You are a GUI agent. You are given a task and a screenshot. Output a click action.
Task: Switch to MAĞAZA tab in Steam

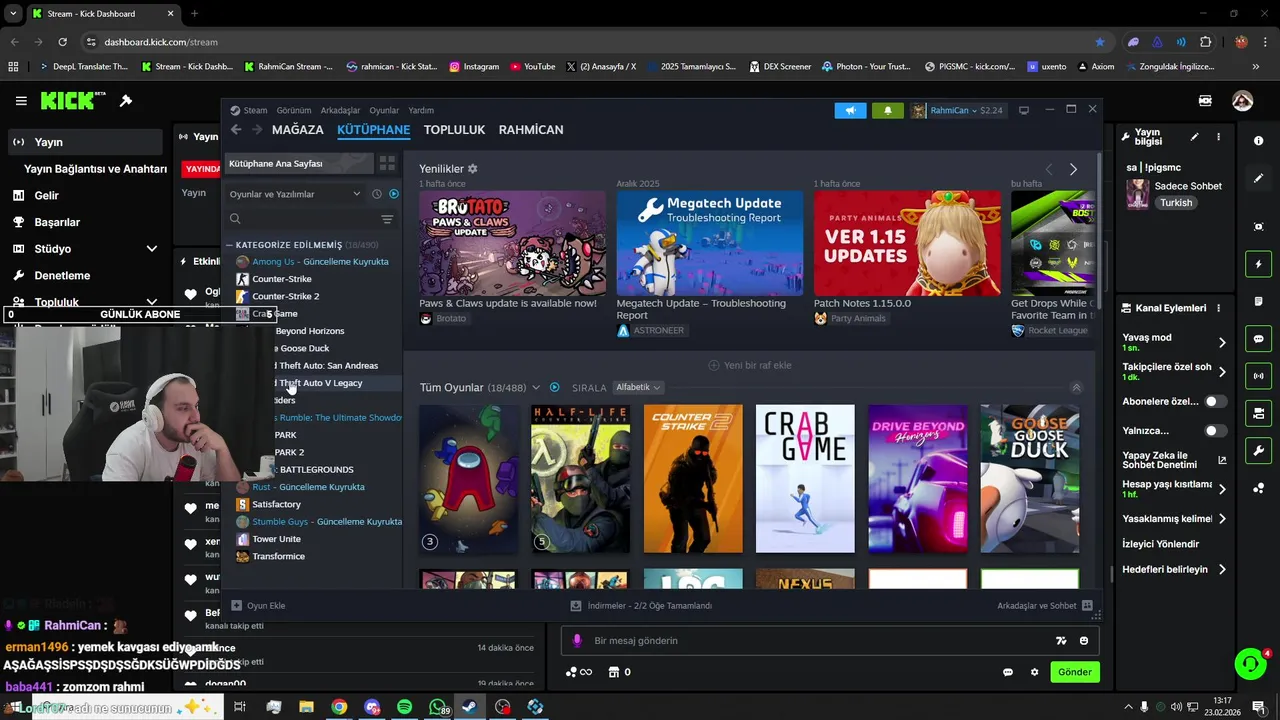tap(298, 130)
